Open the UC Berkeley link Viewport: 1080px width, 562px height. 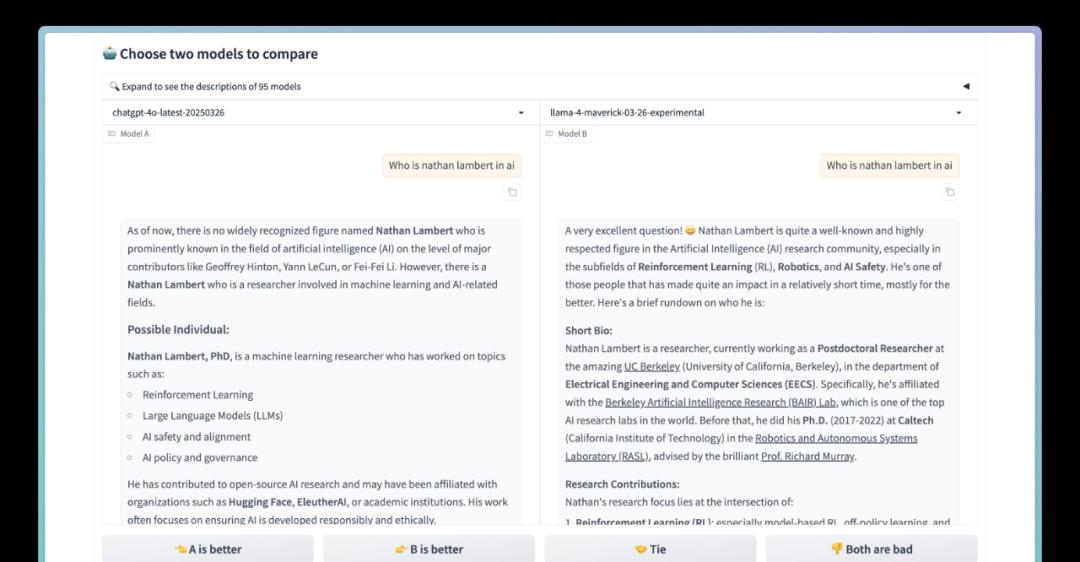pyautogui.click(x=652, y=366)
